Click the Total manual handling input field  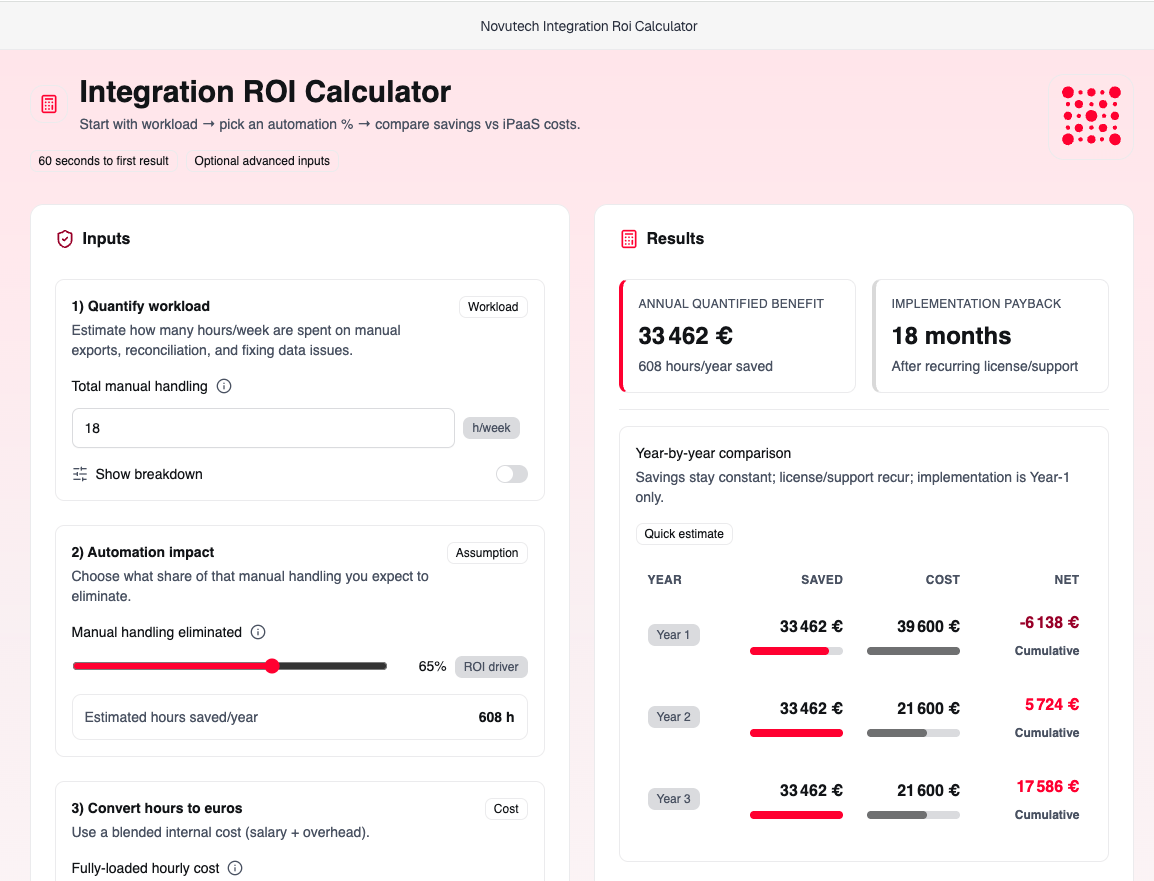pos(263,428)
